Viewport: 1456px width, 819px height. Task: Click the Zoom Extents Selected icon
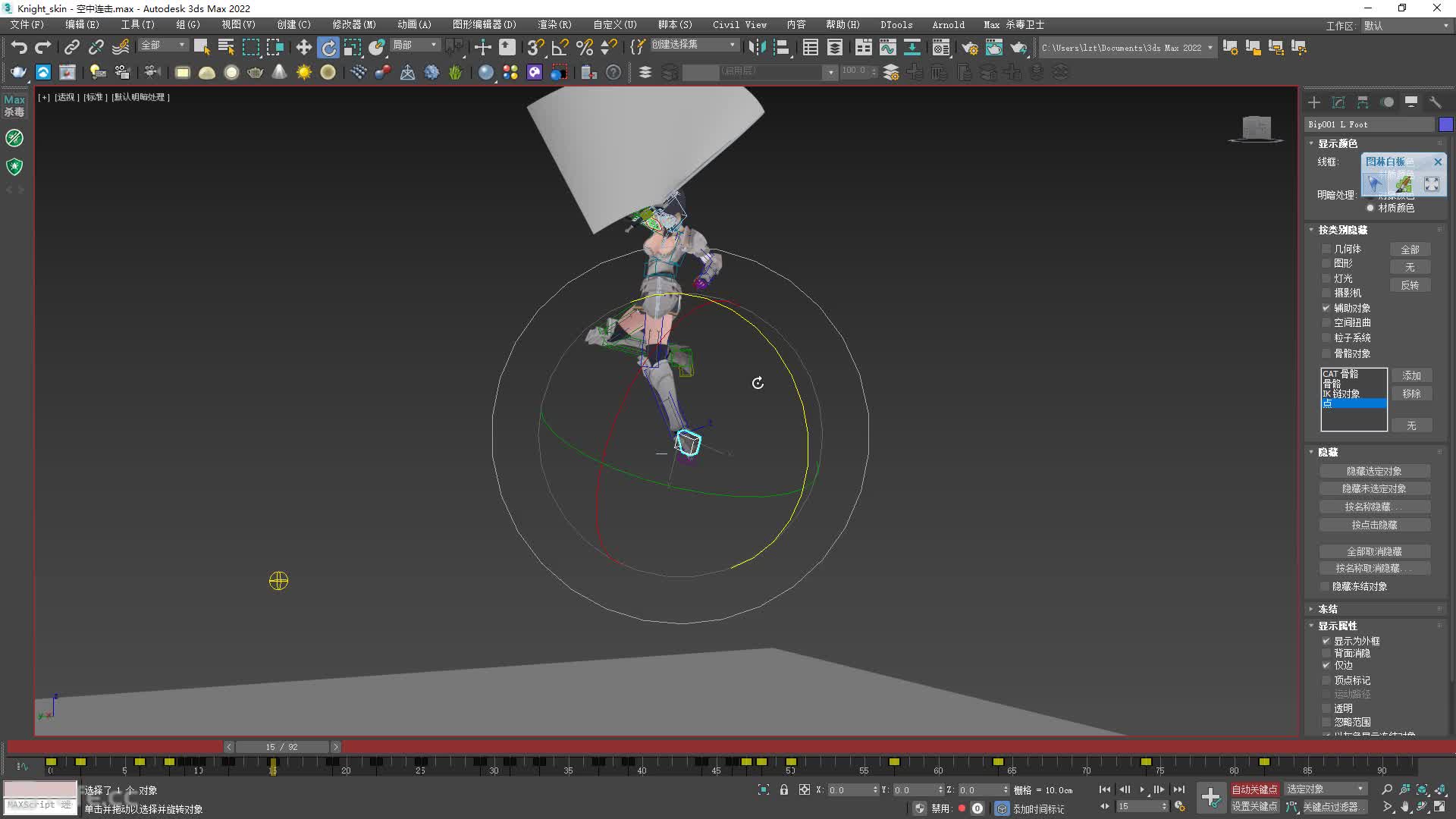click(x=1422, y=789)
